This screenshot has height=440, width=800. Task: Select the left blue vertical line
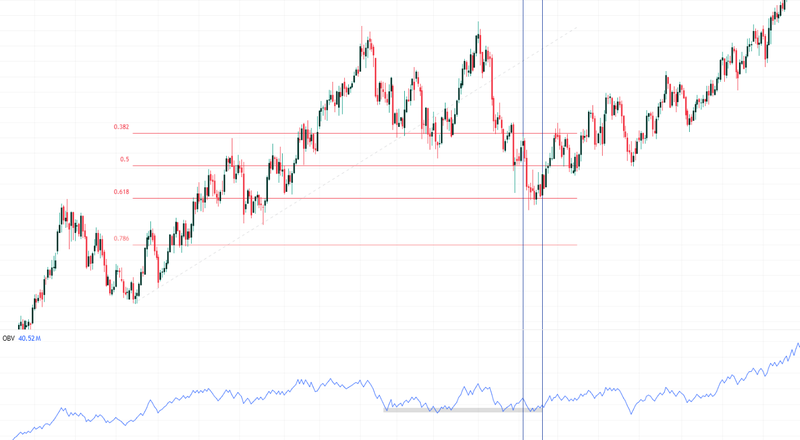(523, 219)
